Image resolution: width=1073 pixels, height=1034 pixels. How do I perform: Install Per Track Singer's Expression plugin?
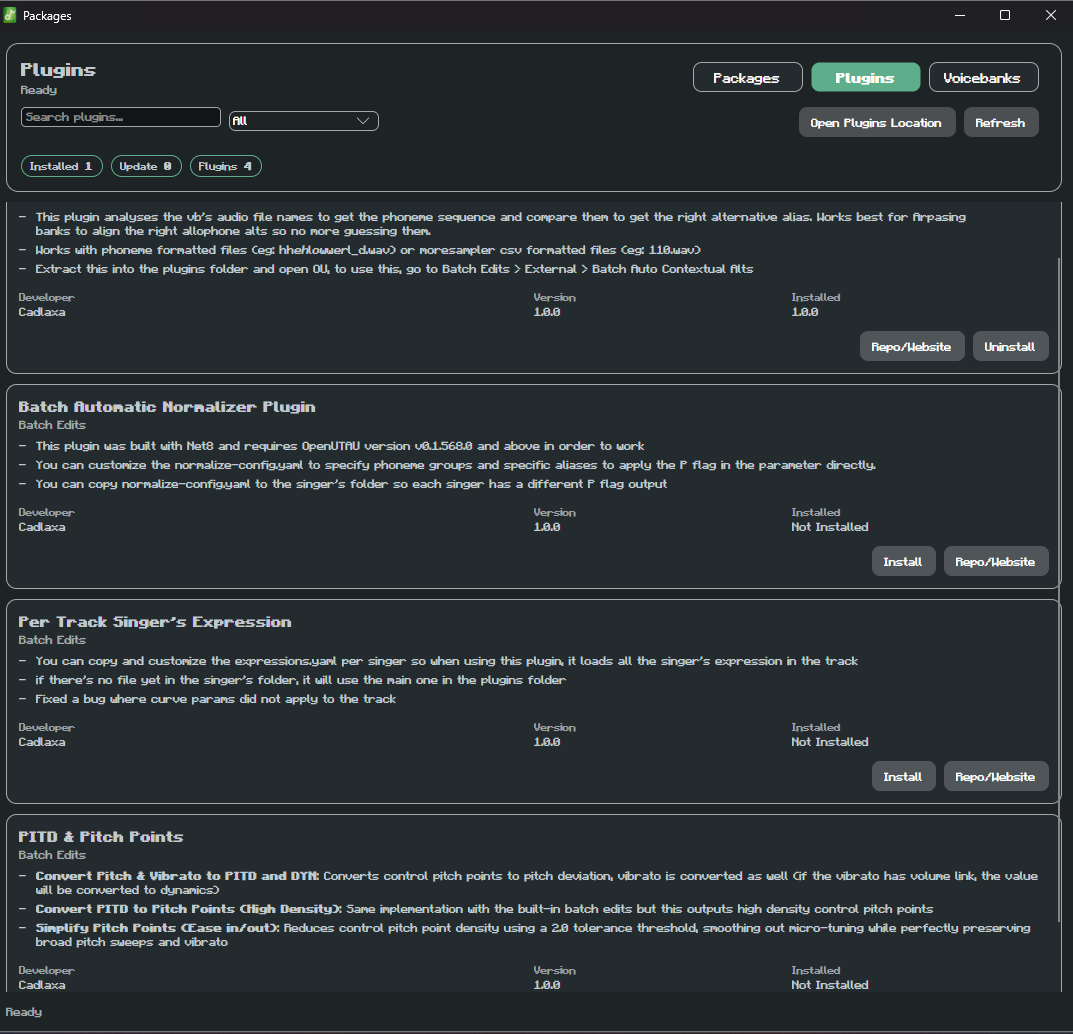point(903,776)
